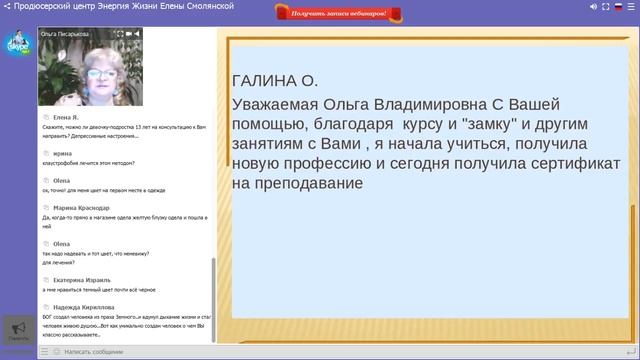Click the slide text beginning 'Уважаемая Ольга Владимировна'
This screenshot has height=360, width=640.
[x=426, y=144]
